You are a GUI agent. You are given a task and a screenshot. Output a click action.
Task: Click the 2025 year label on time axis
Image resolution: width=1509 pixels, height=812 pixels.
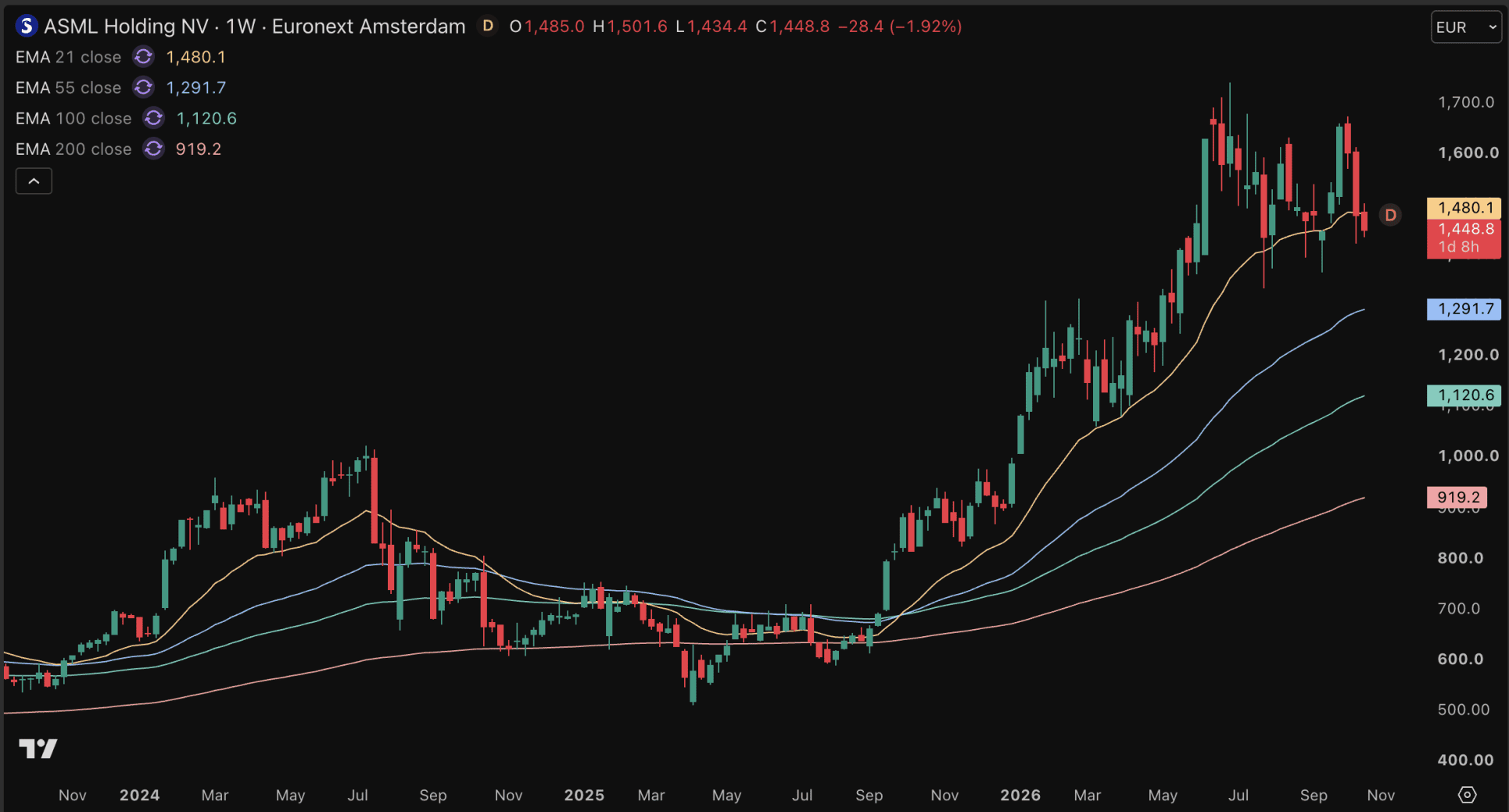coord(584,795)
